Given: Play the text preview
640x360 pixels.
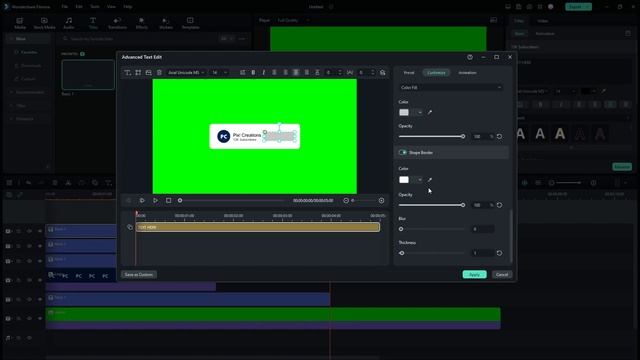Looking at the screenshot, I should coord(155,200).
